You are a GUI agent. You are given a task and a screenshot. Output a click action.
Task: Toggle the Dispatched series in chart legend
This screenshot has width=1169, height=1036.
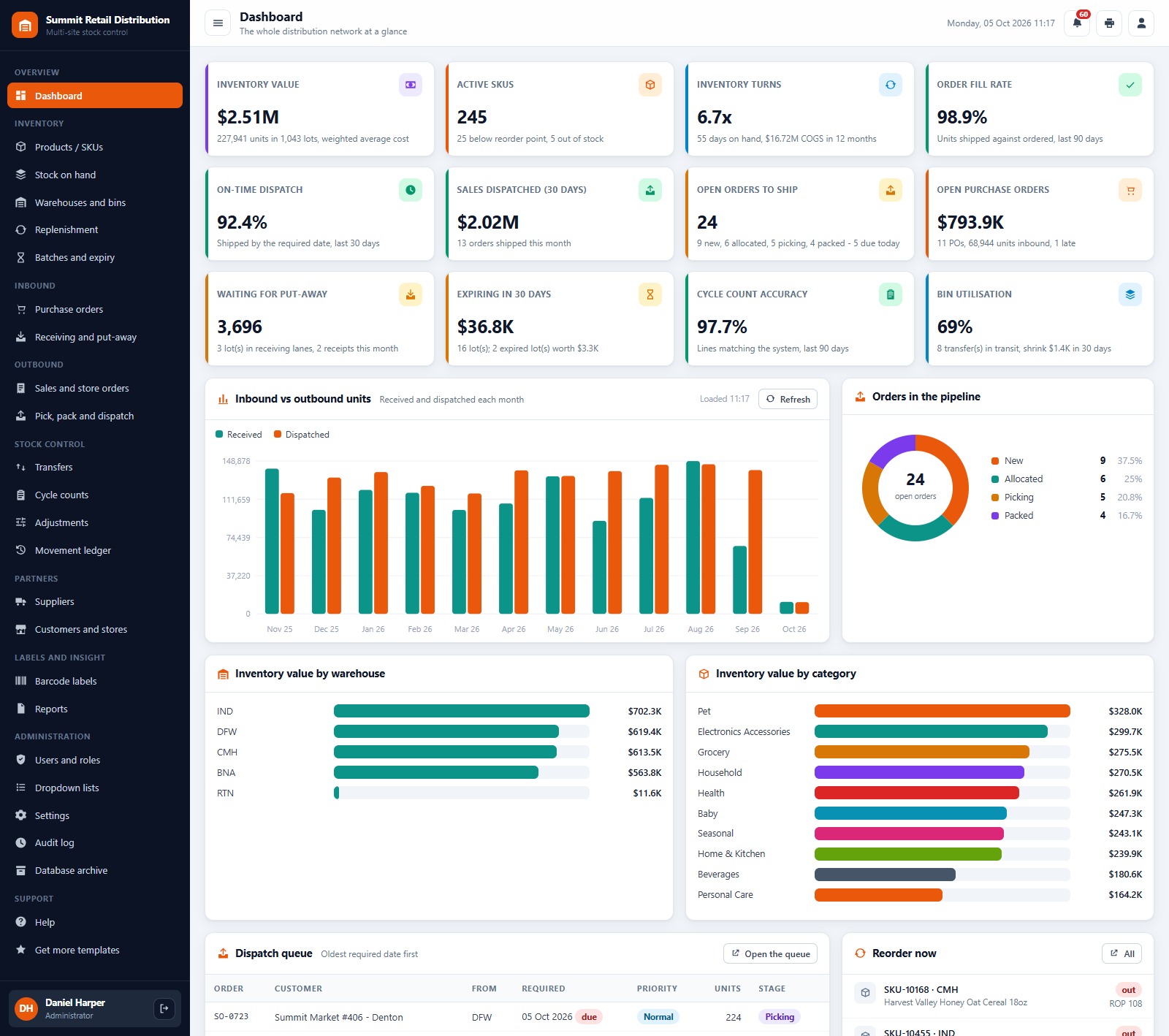(x=302, y=435)
